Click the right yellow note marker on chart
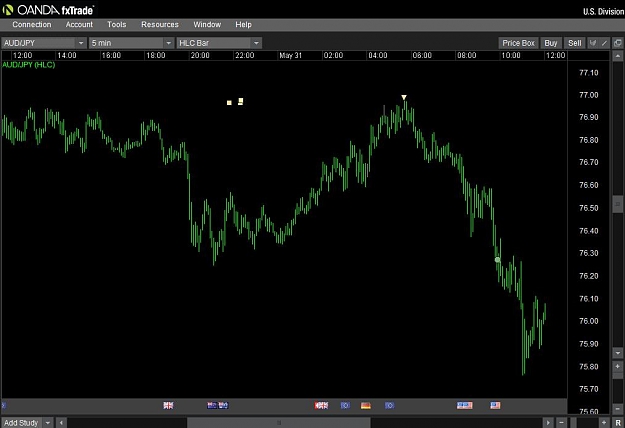625x428 pixels. coord(240,101)
